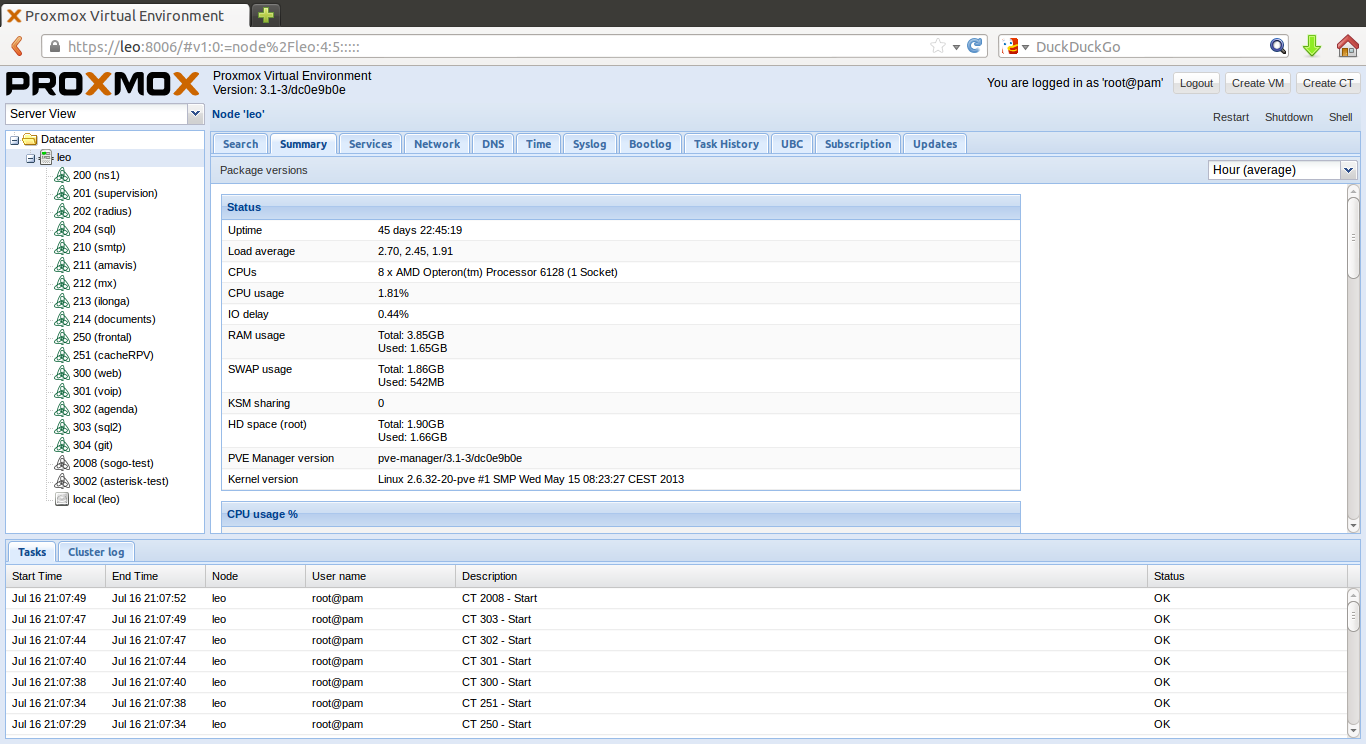
Task: Click the Proxmox Virtual Environment browser tab
Action: (x=124, y=15)
